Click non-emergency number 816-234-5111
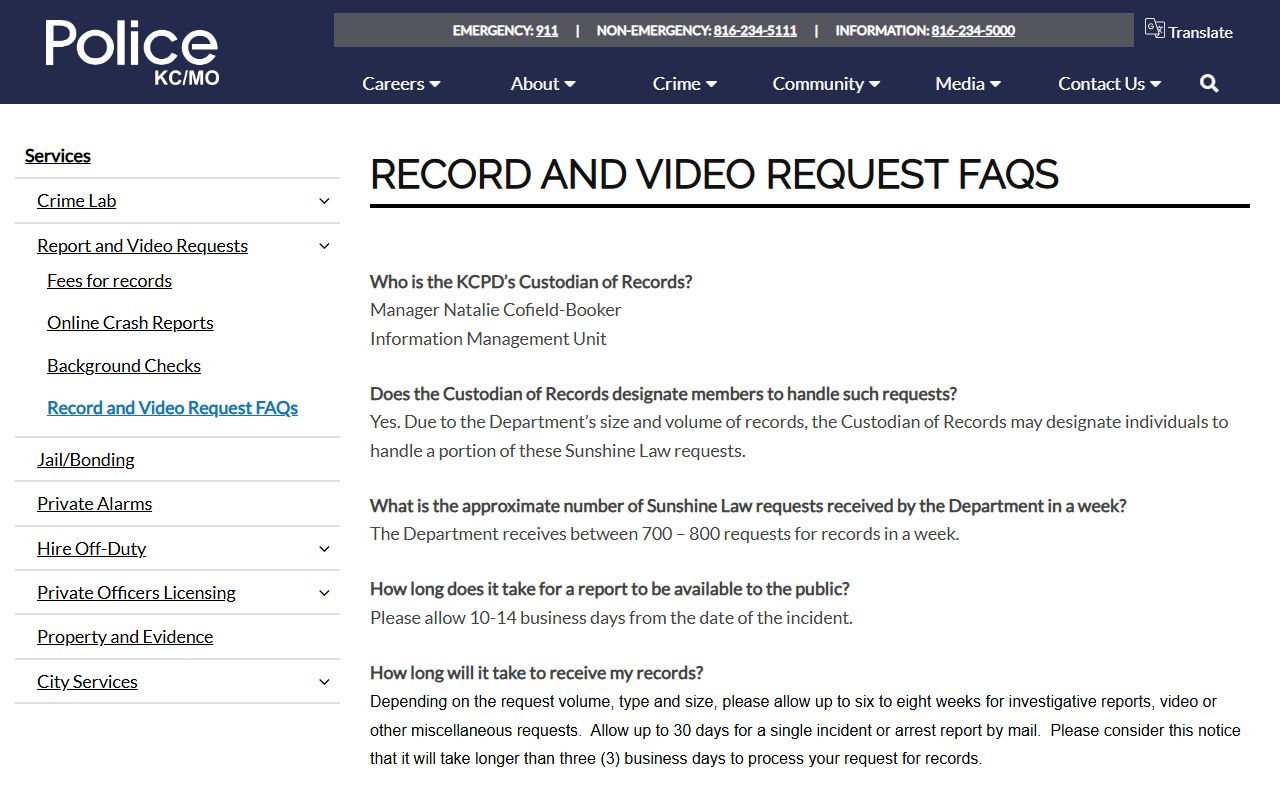 click(x=755, y=31)
